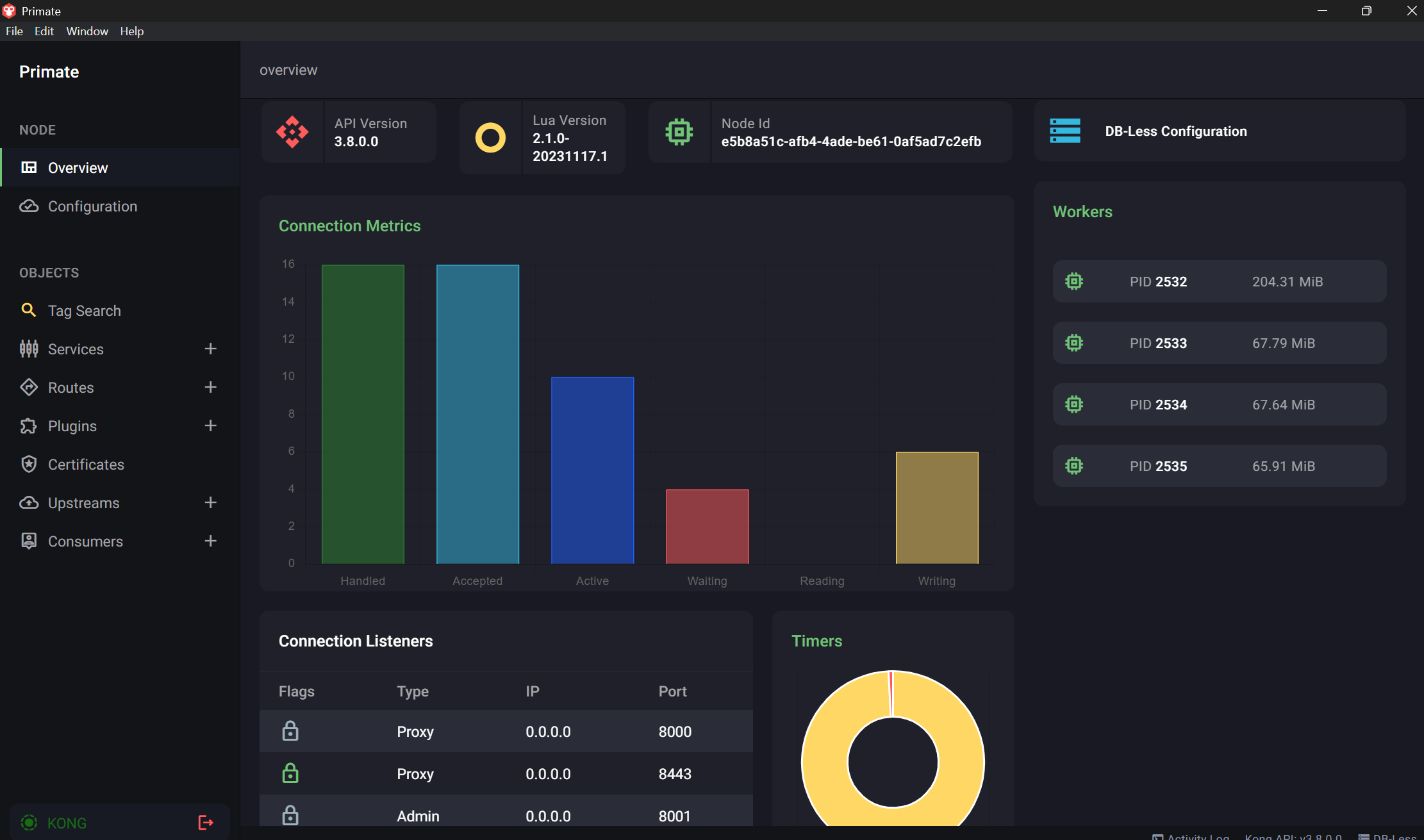Click the Type column header
The width and height of the screenshot is (1424, 840).
[x=413, y=691]
